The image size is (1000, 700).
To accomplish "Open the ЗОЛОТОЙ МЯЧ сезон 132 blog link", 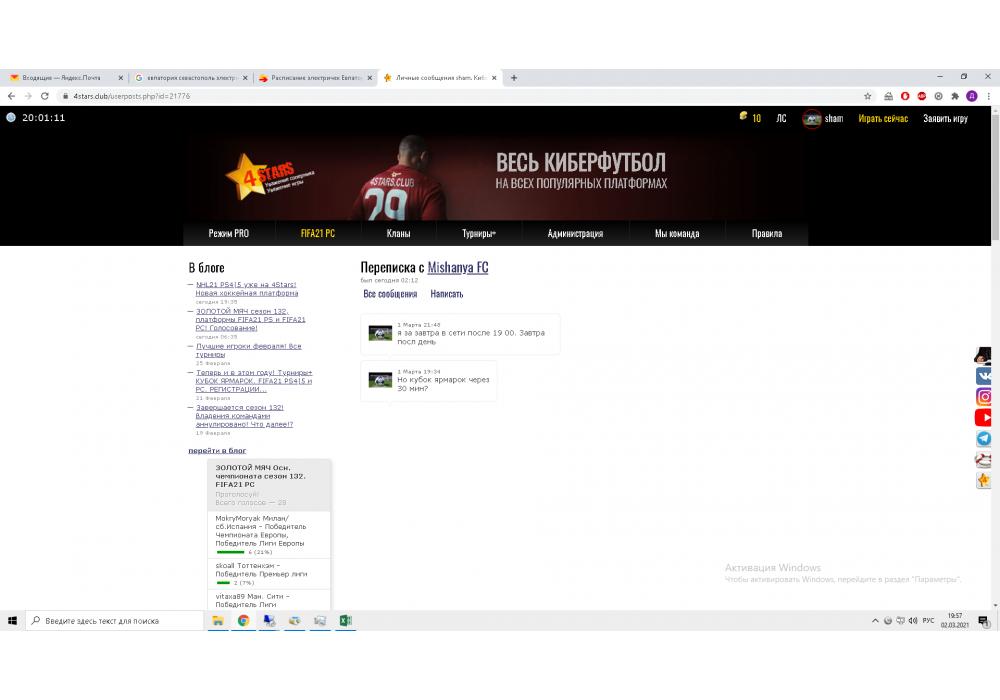I will [x=250, y=319].
